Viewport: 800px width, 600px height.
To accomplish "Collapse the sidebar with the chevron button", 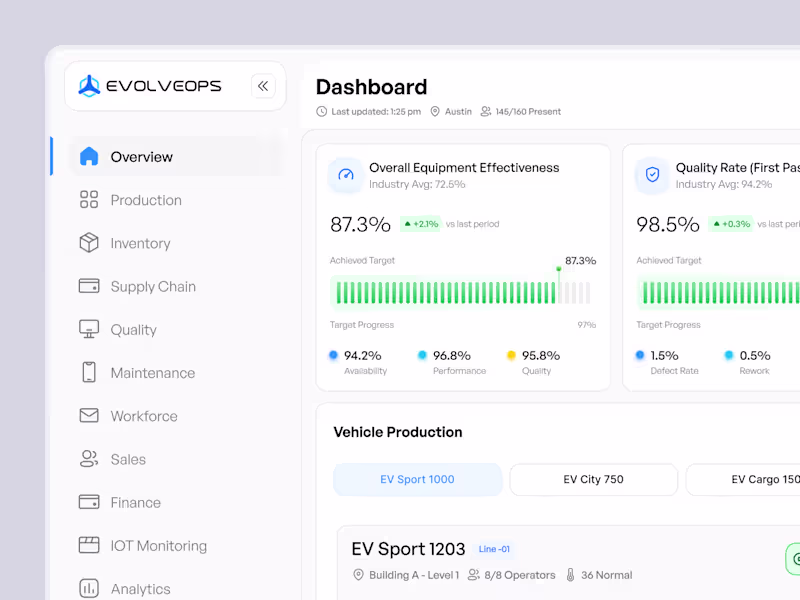I will pos(263,86).
